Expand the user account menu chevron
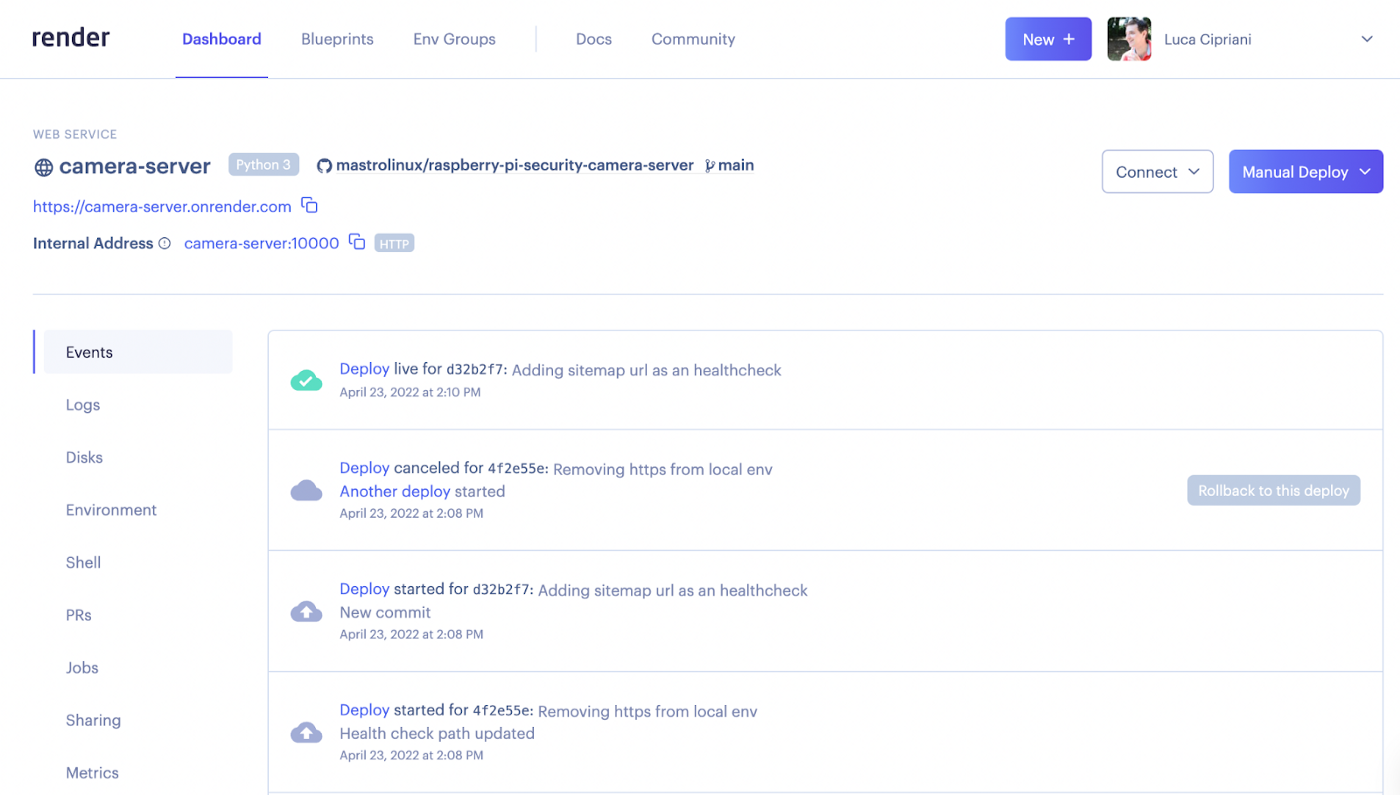Viewport: 1400px width, 795px height. click(x=1367, y=39)
